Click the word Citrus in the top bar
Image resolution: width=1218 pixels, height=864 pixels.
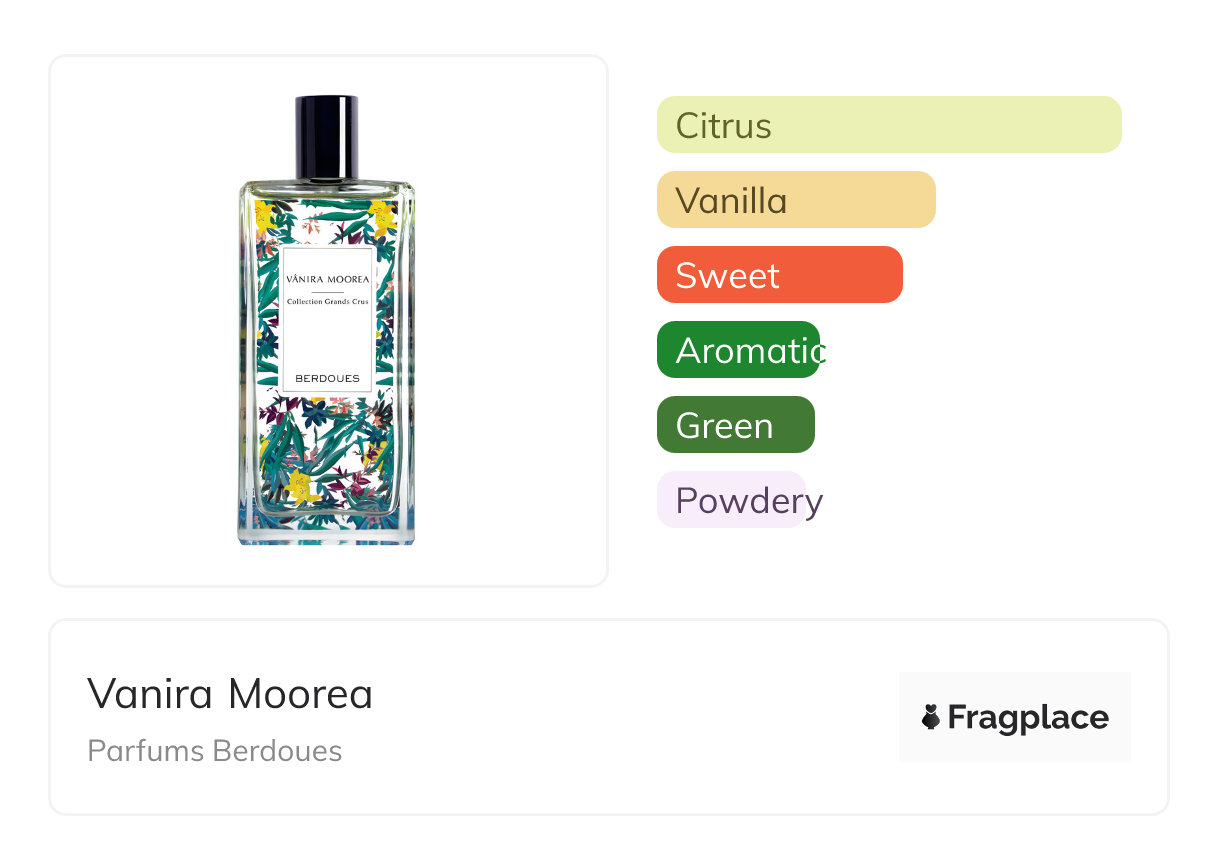(x=723, y=126)
